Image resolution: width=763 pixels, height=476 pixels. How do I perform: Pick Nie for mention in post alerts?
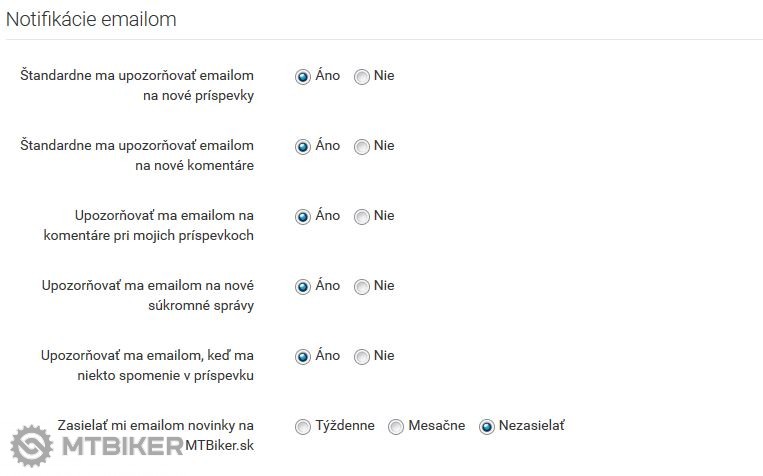coord(362,357)
